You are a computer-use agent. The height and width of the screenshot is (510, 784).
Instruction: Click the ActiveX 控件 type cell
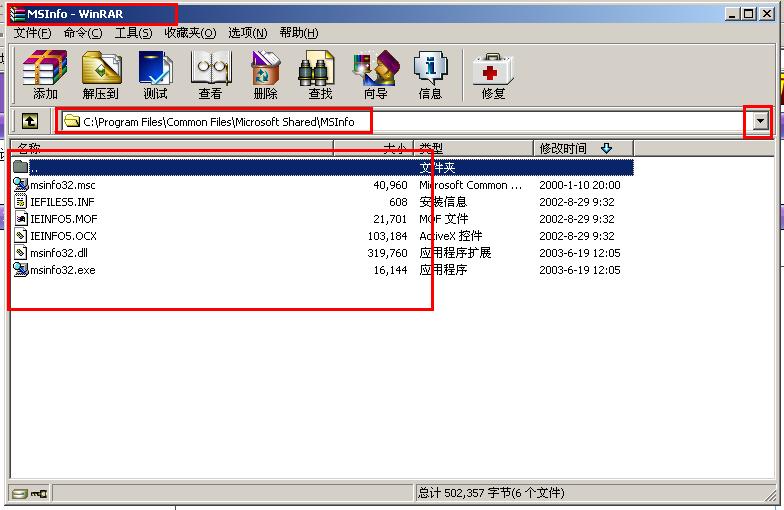[450, 236]
